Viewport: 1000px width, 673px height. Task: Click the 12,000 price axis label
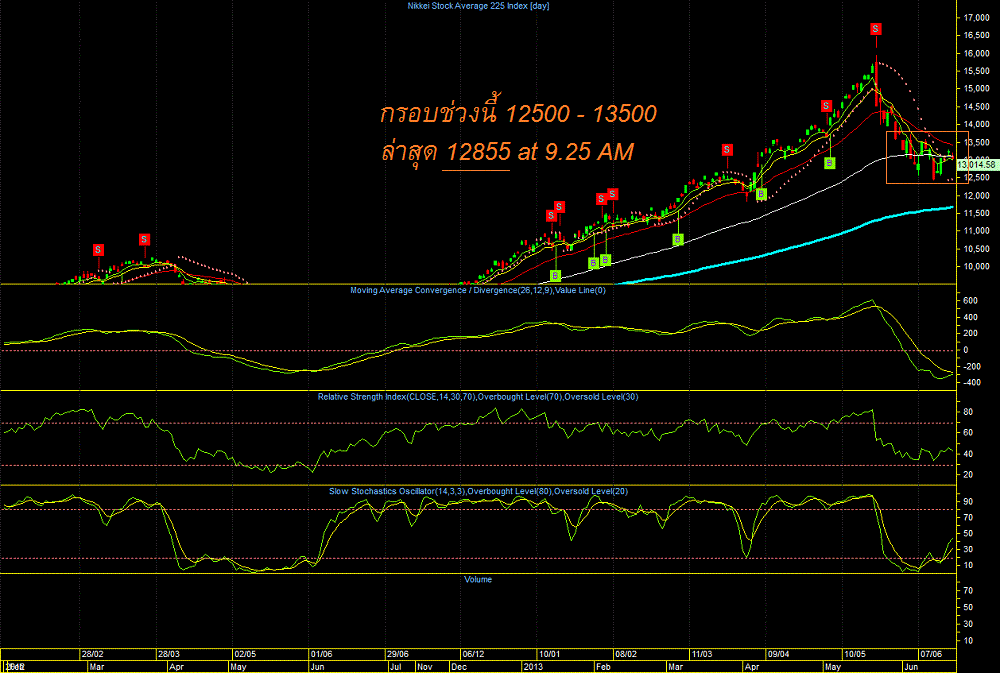pyautogui.click(x=976, y=195)
